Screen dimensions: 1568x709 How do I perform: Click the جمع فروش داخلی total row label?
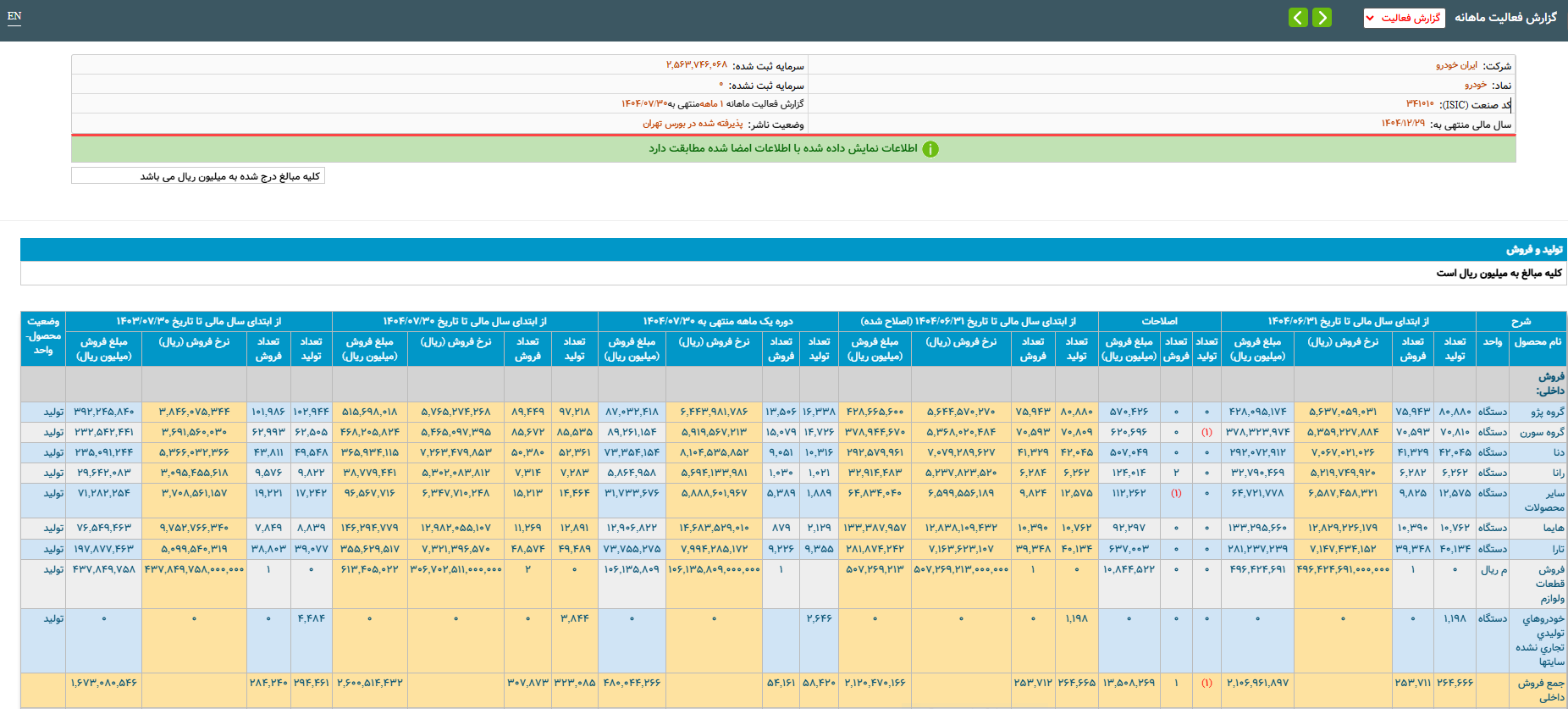pyautogui.click(x=1541, y=690)
